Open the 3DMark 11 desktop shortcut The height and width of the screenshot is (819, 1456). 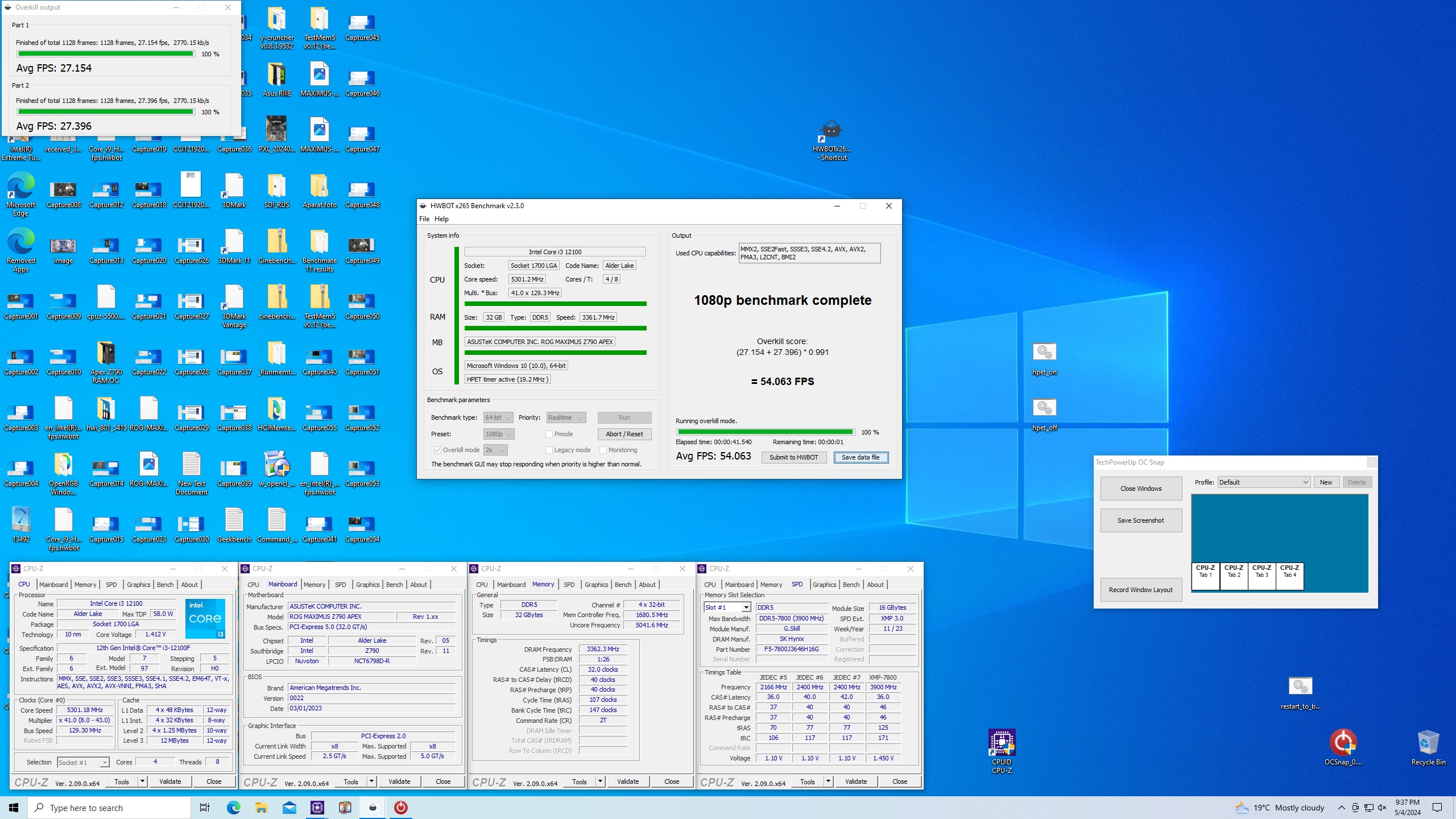[234, 247]
